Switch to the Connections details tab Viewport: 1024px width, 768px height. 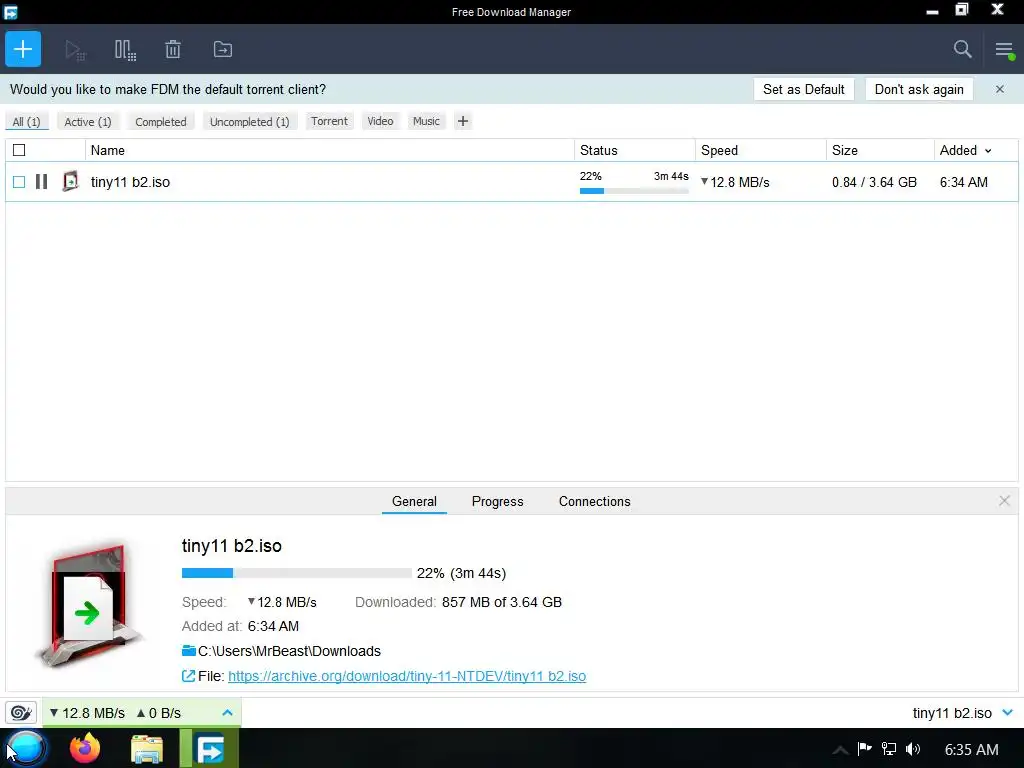click(x=594, y=501)
